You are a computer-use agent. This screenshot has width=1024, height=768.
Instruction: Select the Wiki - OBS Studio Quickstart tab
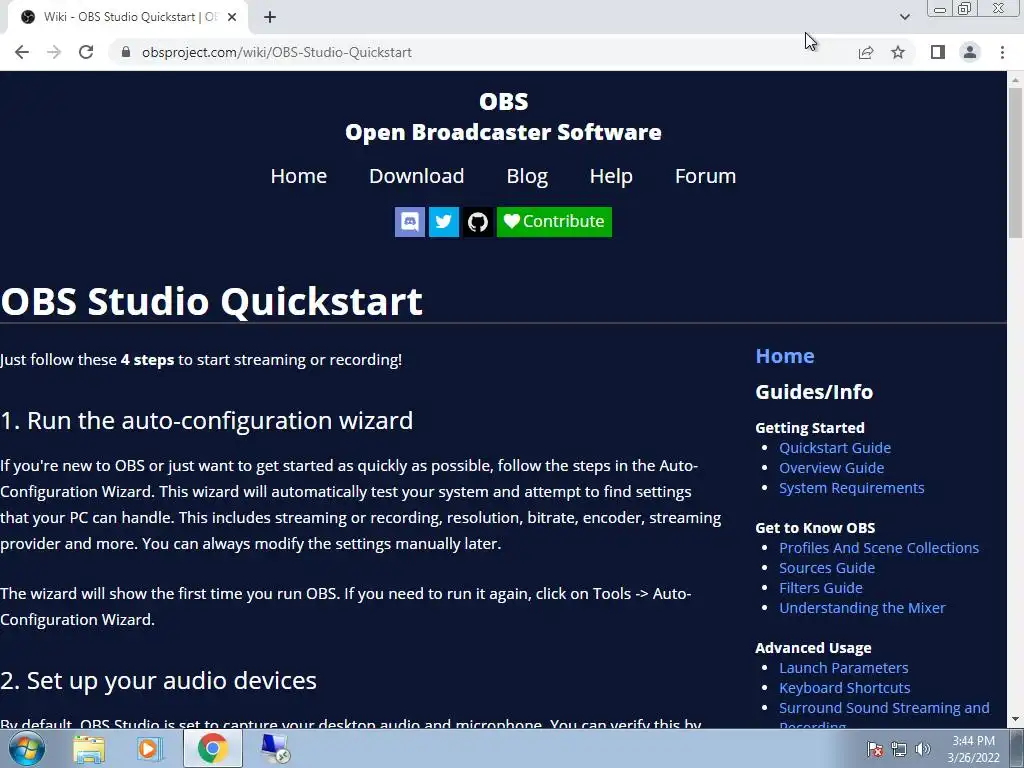[127, 17]
